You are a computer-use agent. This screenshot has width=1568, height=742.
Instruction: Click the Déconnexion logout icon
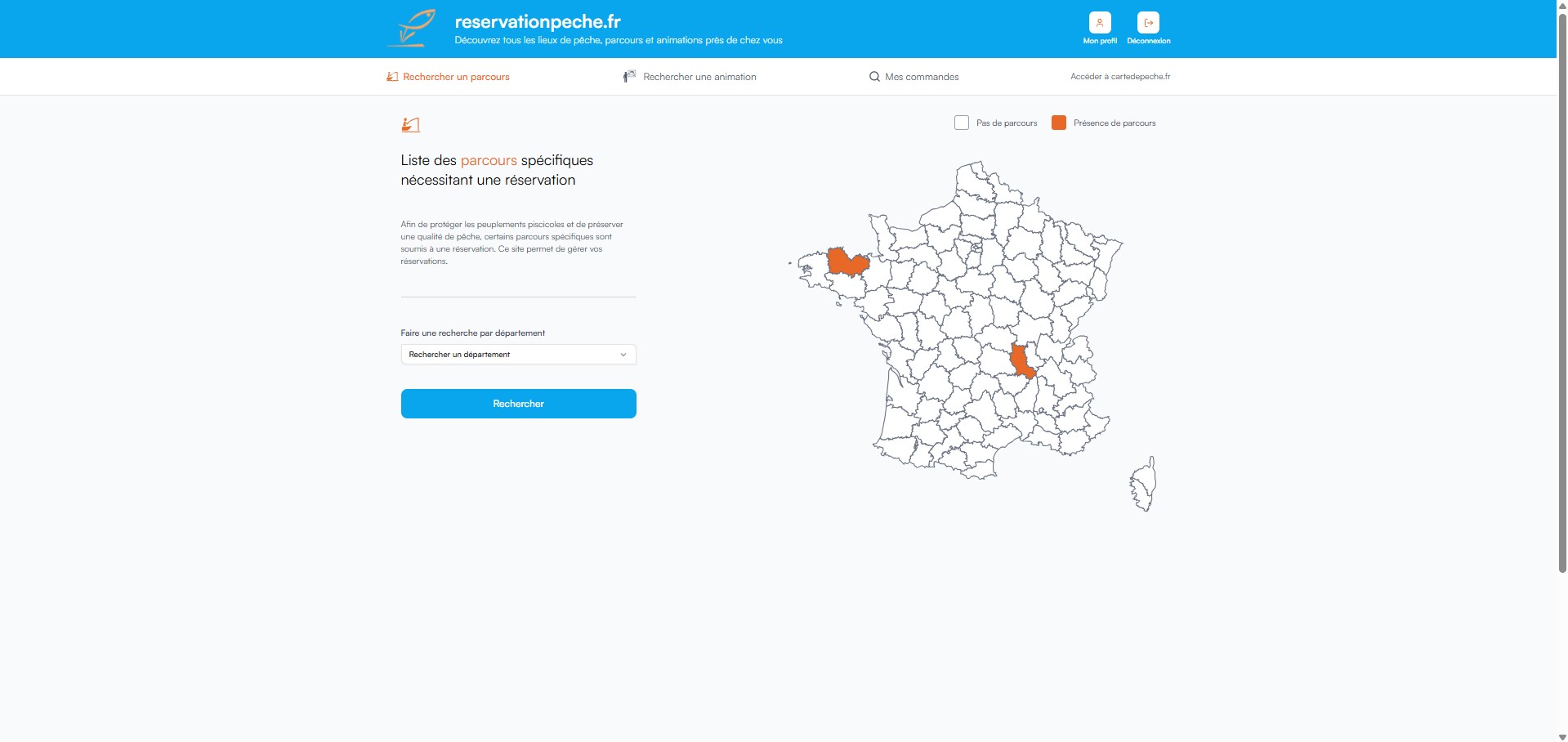coord(1148,23)
